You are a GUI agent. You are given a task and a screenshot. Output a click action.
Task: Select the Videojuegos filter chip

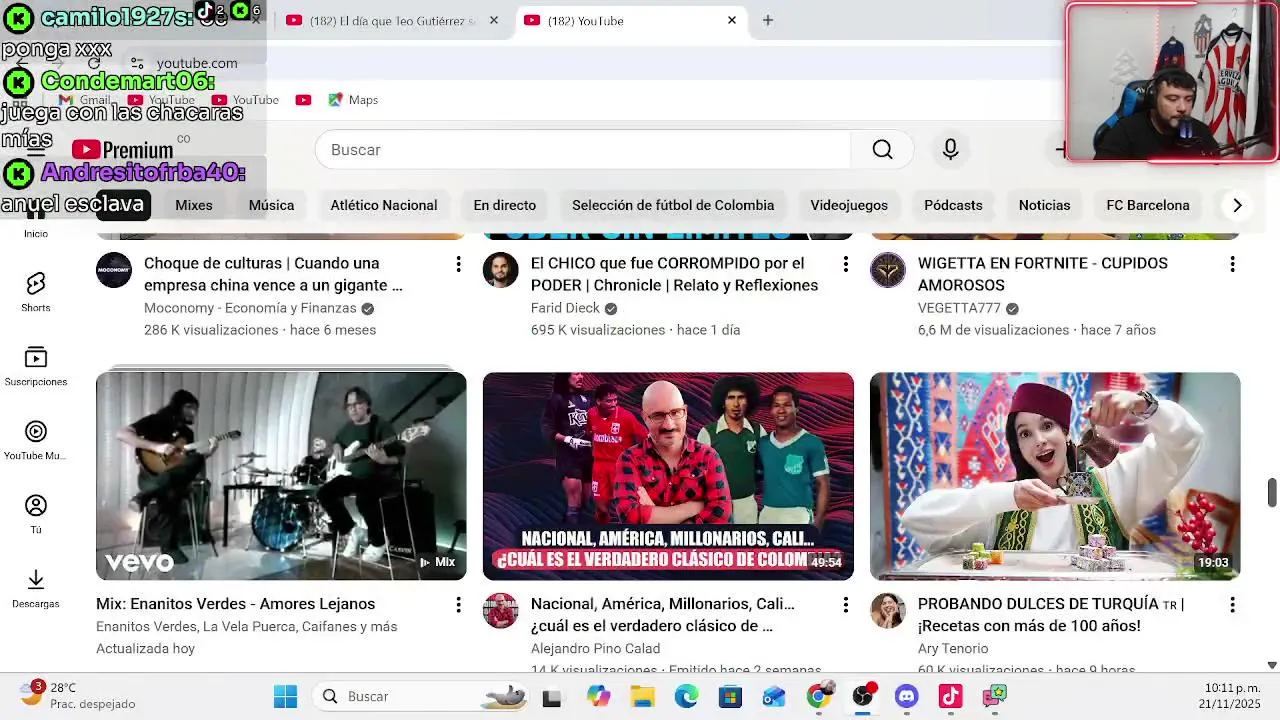click(x=849, y=205)
